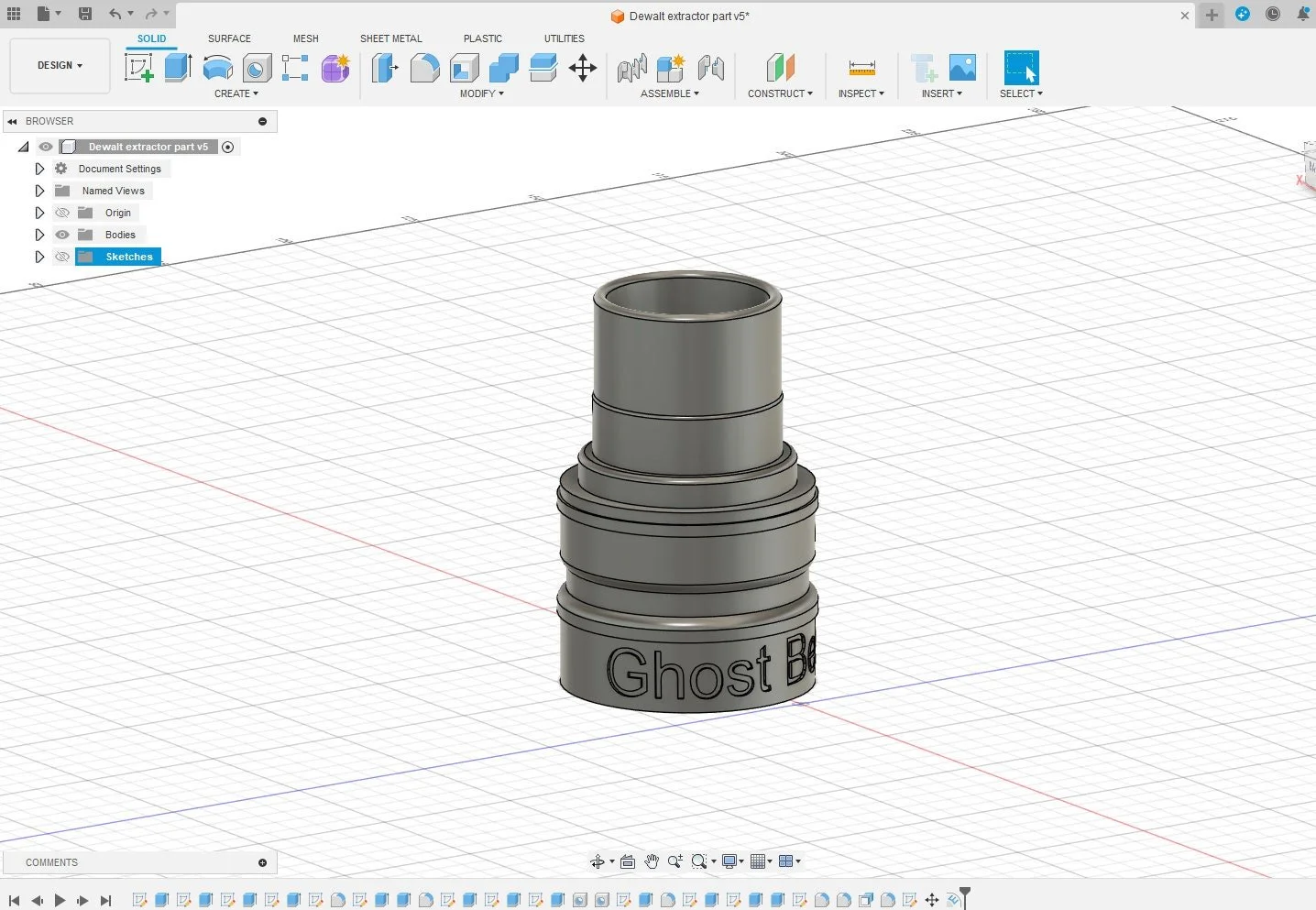Activate the Dewalt extractor part v5 radio button
Viewport: 1316px width, 910px height.
pos(228,147)
